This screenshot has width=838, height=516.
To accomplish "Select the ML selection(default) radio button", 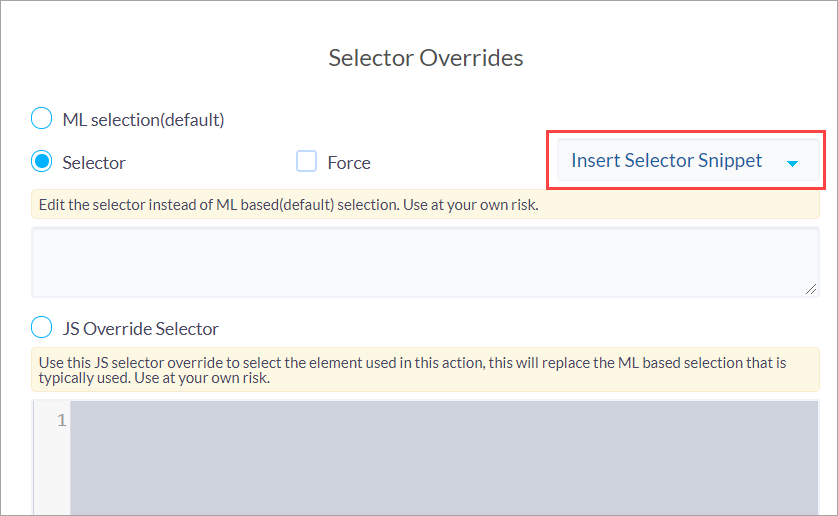I will (41, 118).
